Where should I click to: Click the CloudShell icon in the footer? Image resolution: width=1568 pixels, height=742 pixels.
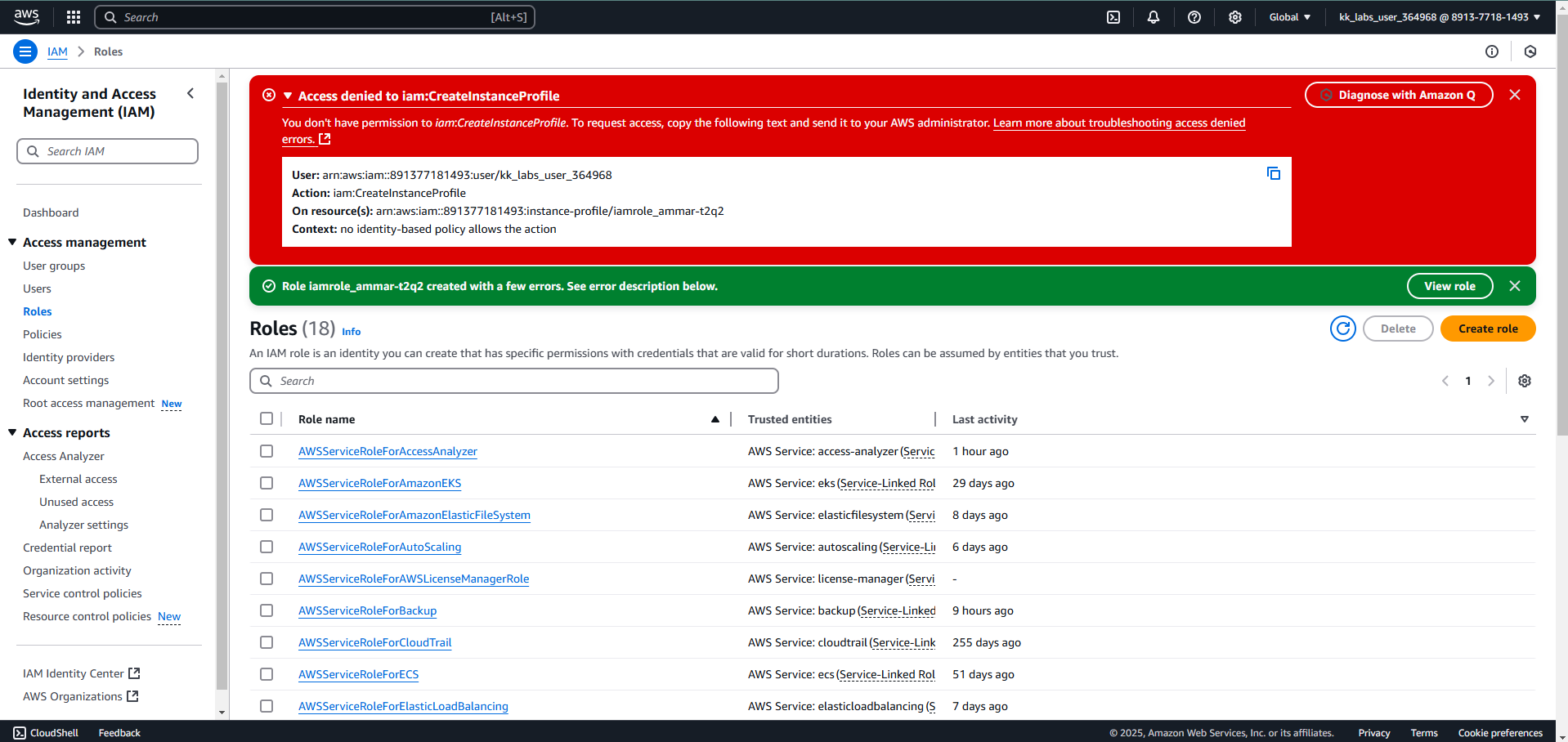[20, 733]
